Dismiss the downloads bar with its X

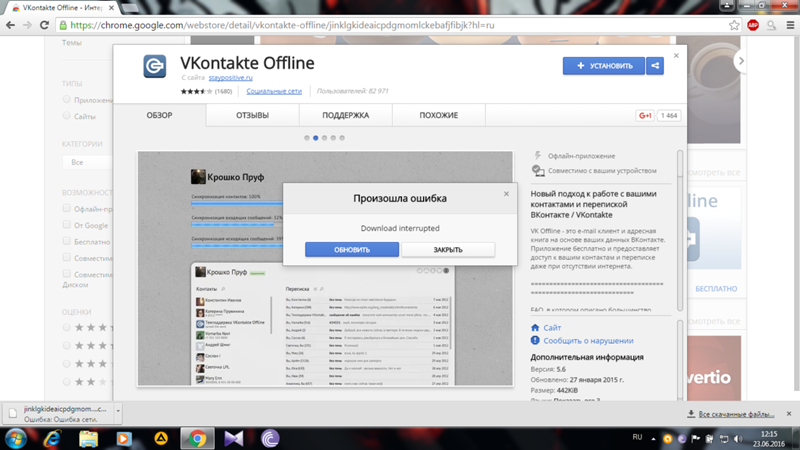click(x=789, y=414)
